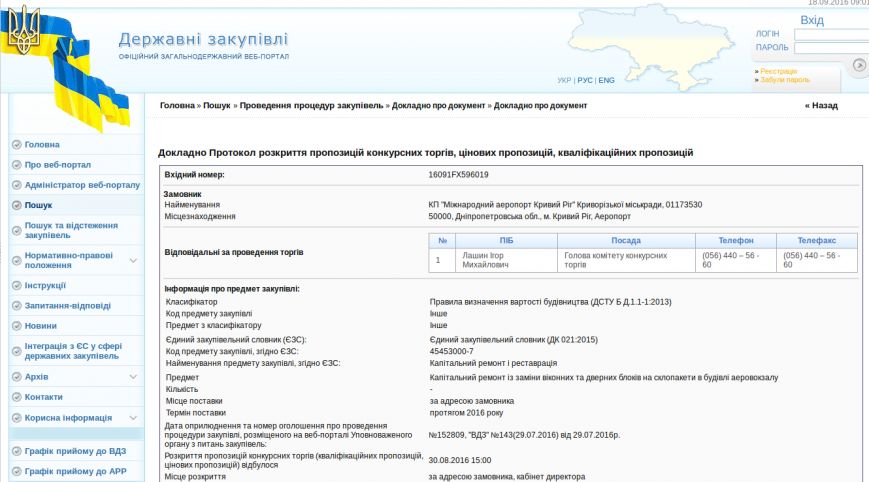Select incoming number 16091FX596019
The height and width of the screenshot is (482, 869).
(x=458, y=175)
